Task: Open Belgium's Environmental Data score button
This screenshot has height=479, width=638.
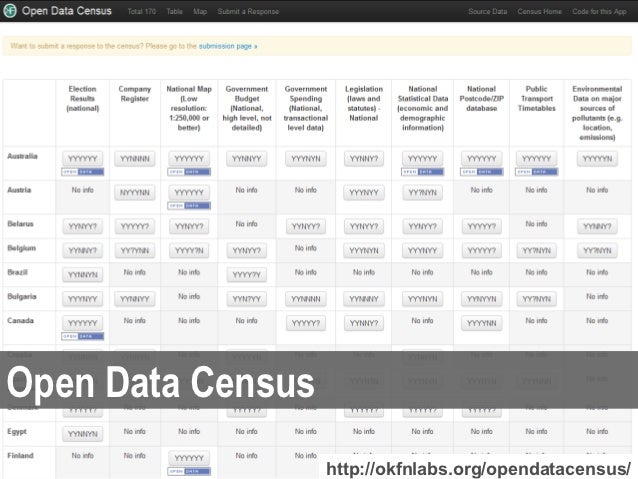Action: [597, 251]
